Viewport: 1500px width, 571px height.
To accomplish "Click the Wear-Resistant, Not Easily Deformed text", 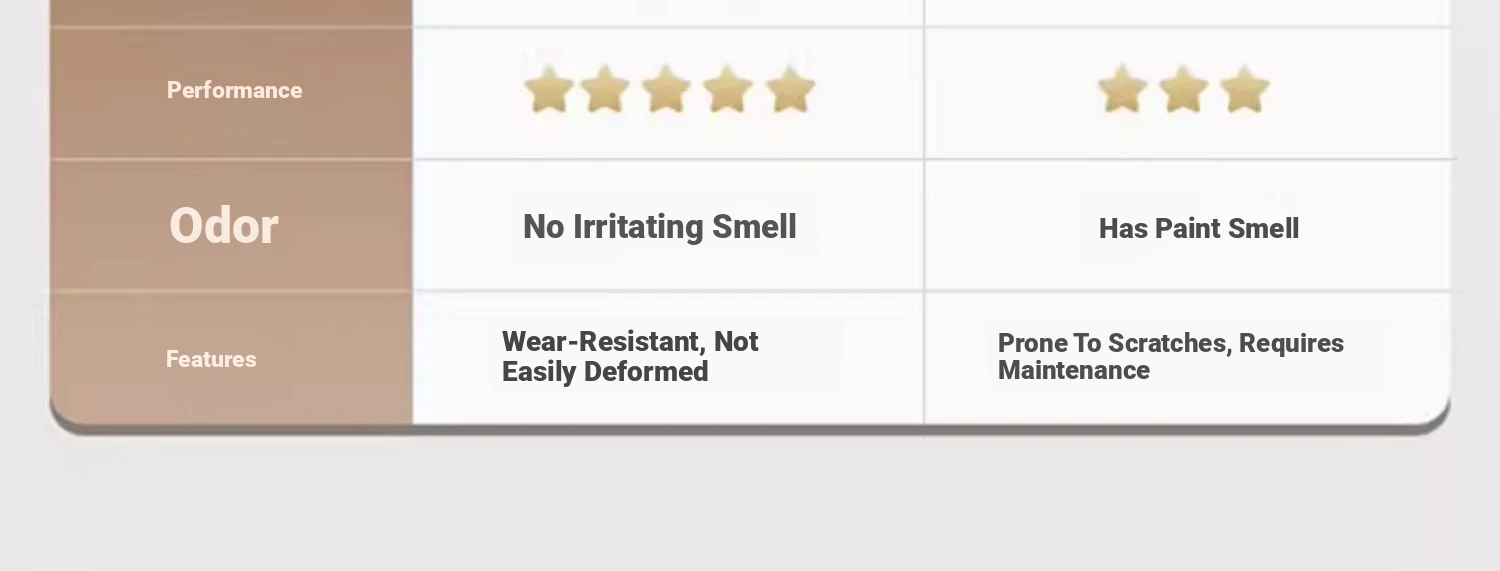I will tap(630, 357).
